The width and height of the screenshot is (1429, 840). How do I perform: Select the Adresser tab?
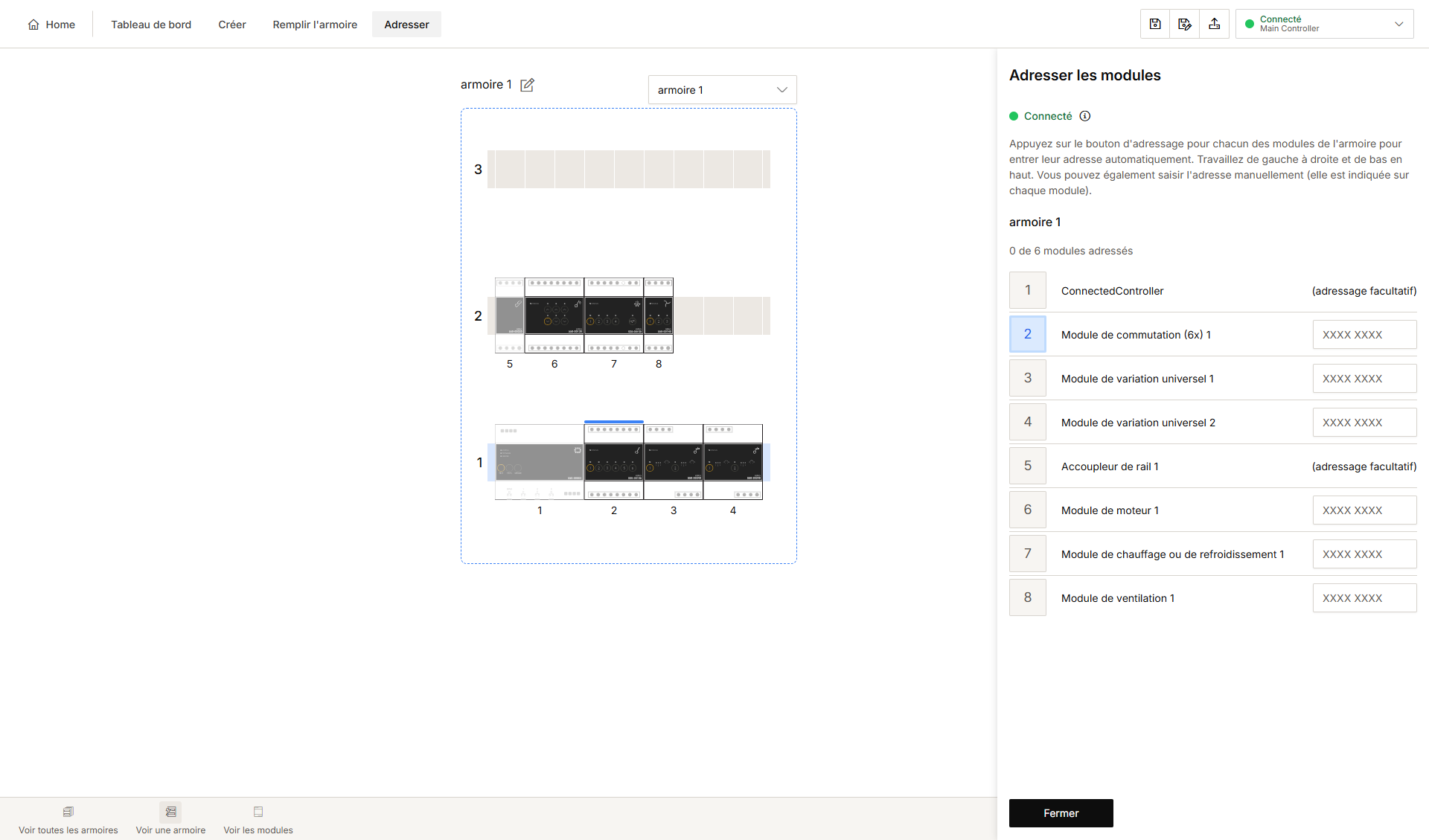(x=406, y=25)
